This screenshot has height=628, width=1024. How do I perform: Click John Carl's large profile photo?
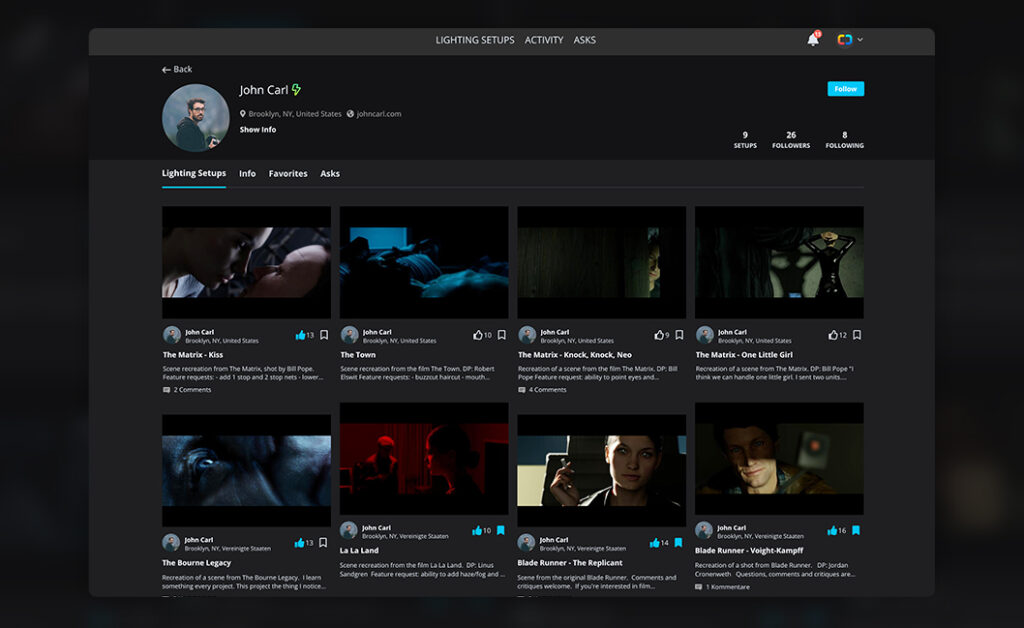tap(196, 118)
